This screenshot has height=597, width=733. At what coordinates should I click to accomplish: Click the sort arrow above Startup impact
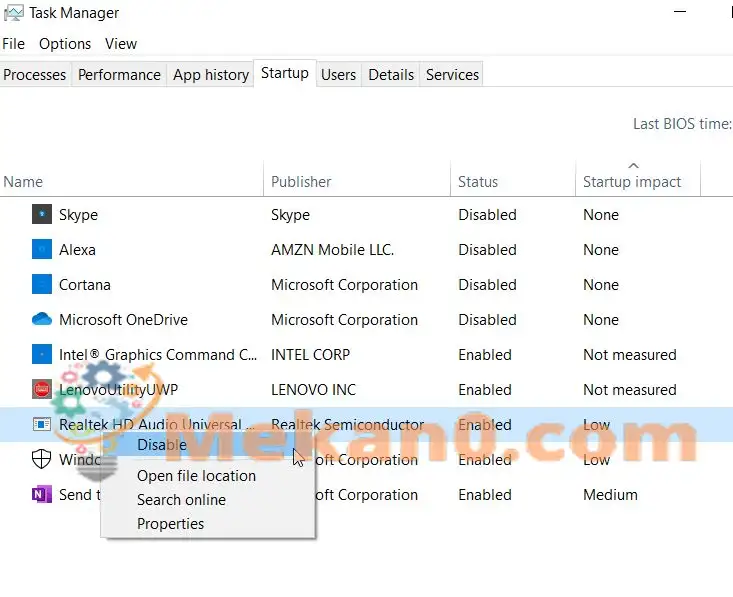pyautogui.click(x=633, y=165)
